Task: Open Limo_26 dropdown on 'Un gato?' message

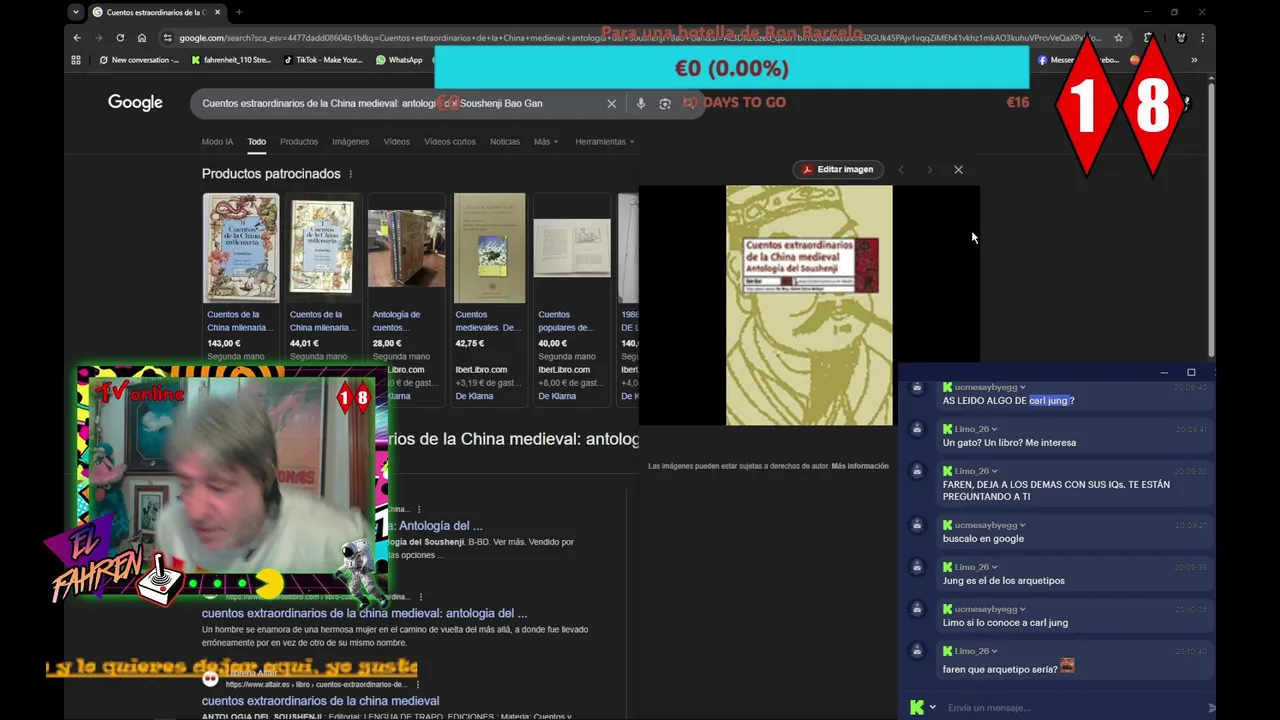Action: (x=994, y=429)
